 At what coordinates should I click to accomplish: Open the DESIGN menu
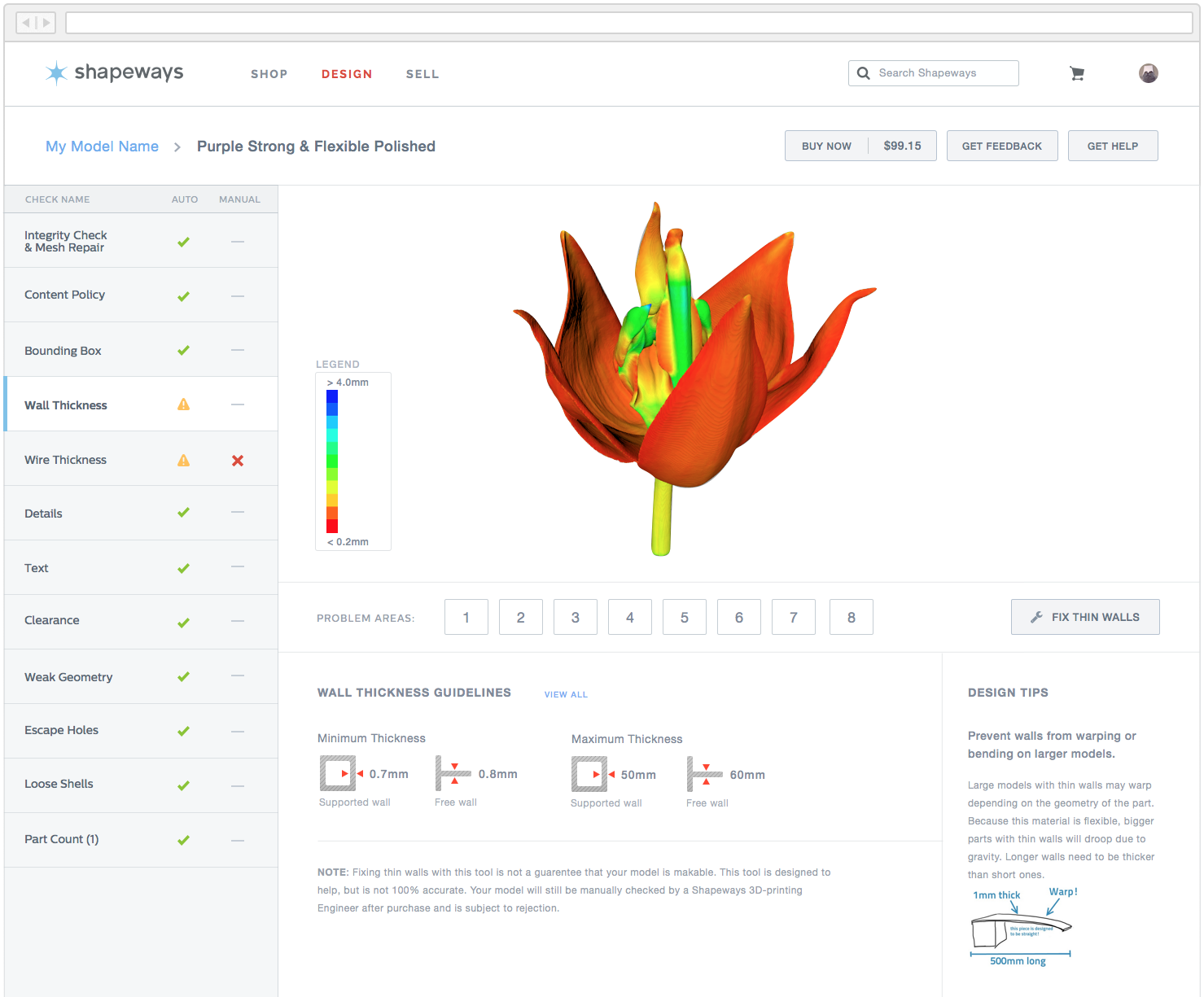point(347,74)
